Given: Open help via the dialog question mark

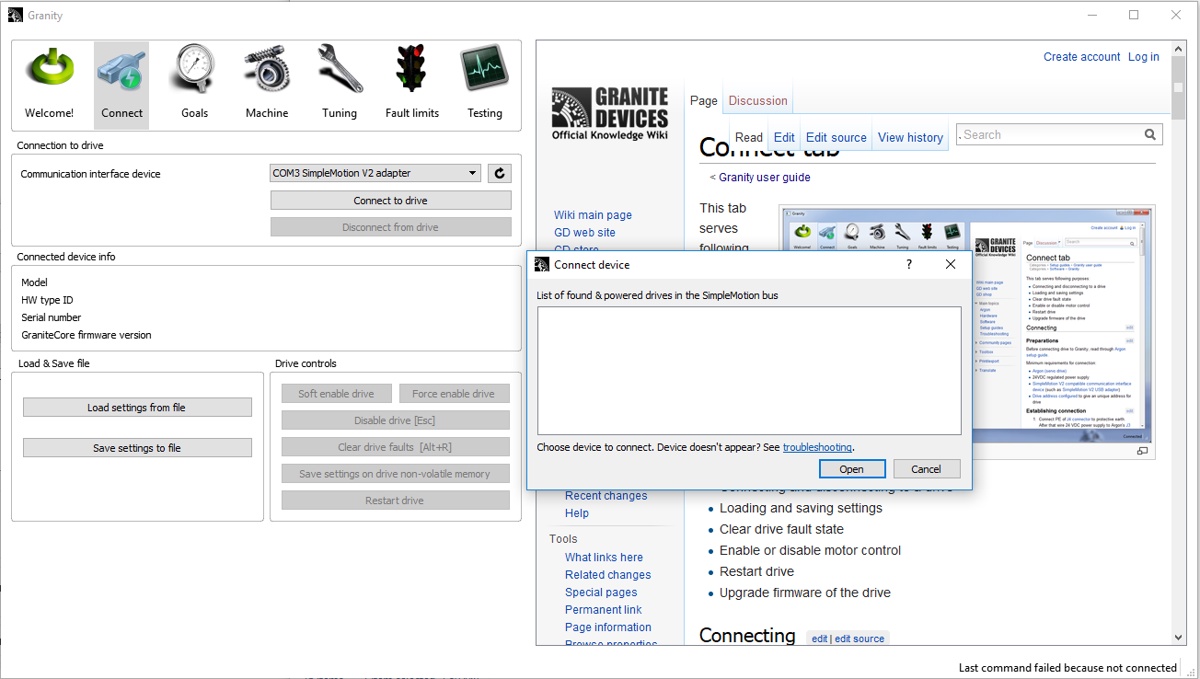Looking at the screenshot, I should click(908, 264).
